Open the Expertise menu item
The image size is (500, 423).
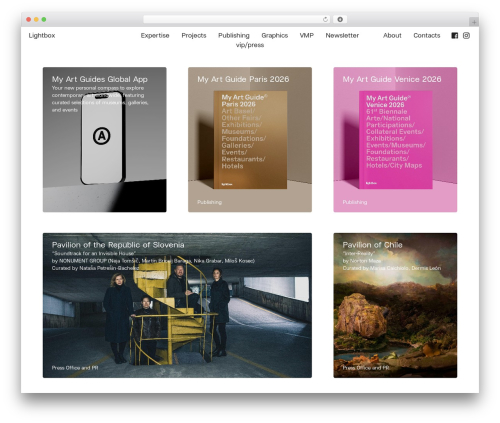pyautogui.click(x=155, y=35)
